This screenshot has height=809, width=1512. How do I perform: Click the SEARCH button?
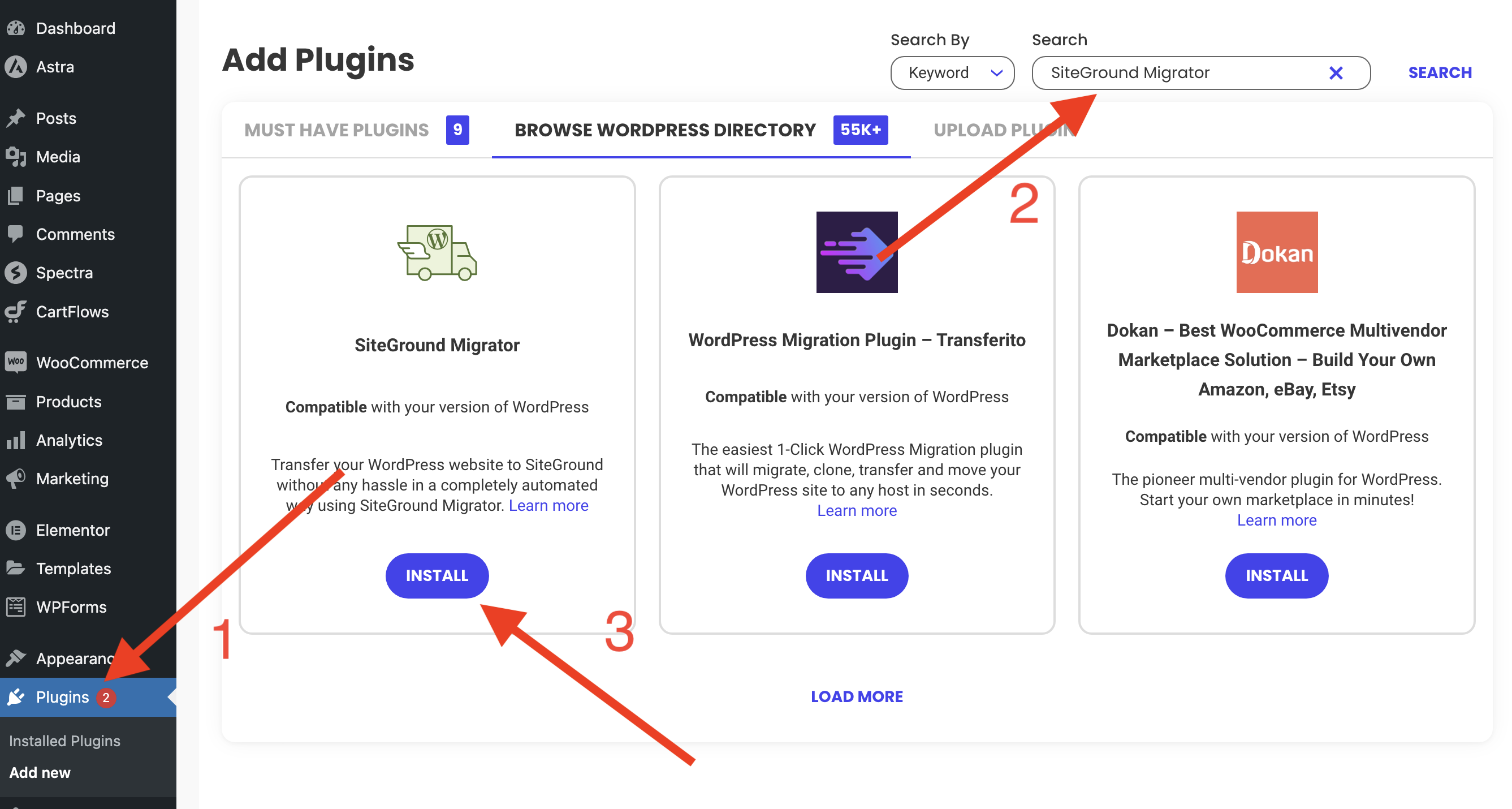click(x=1440, y=73)
